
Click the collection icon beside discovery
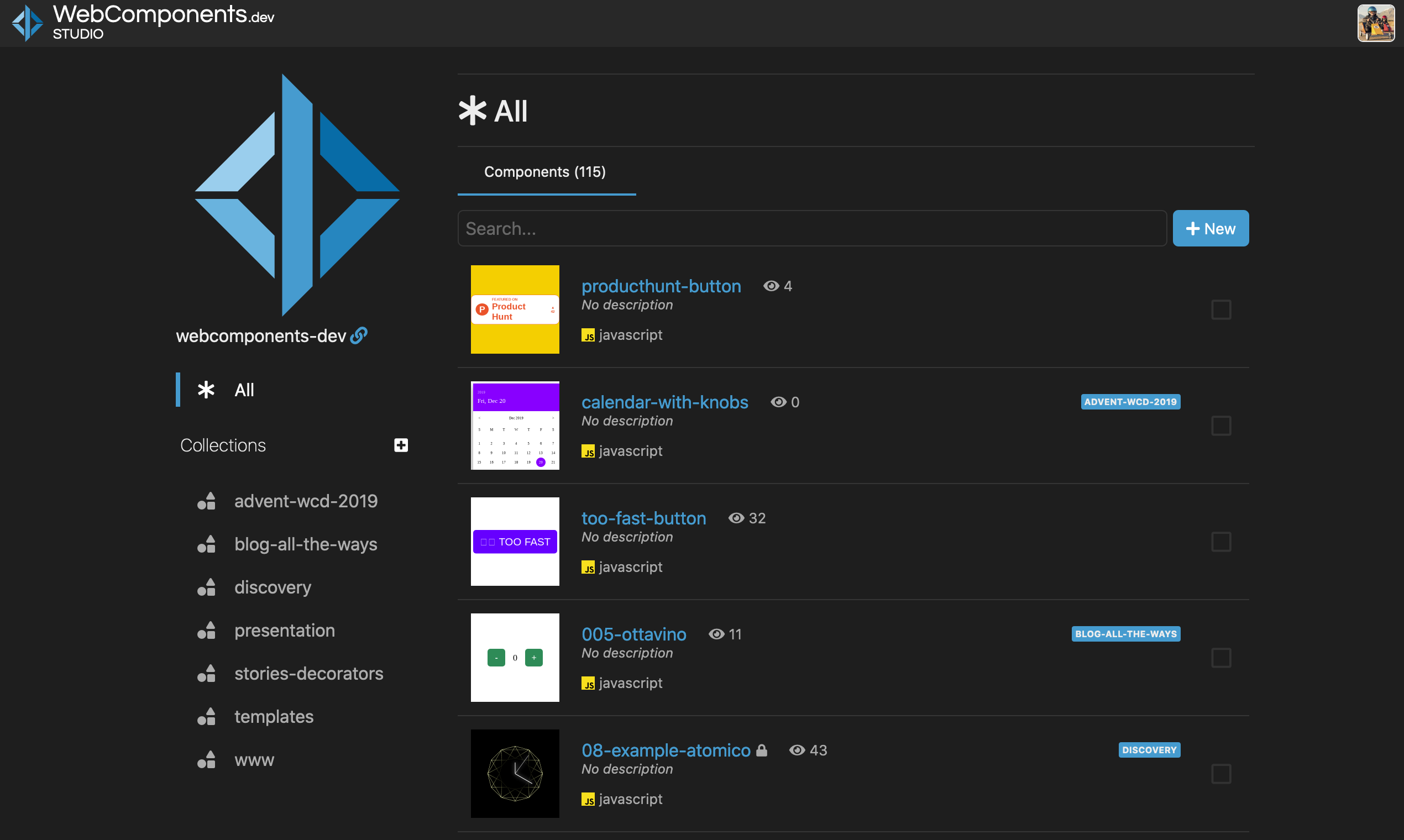point(206,587)
